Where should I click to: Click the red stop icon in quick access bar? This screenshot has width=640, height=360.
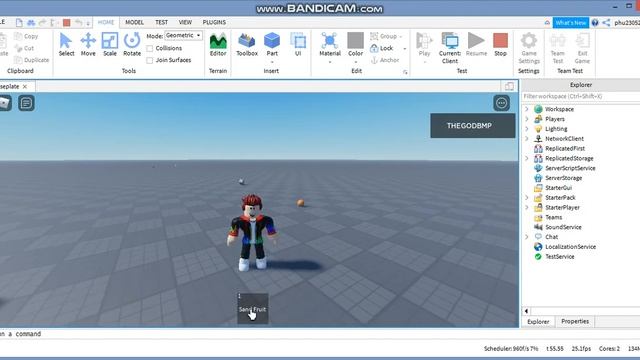[67, 23]
